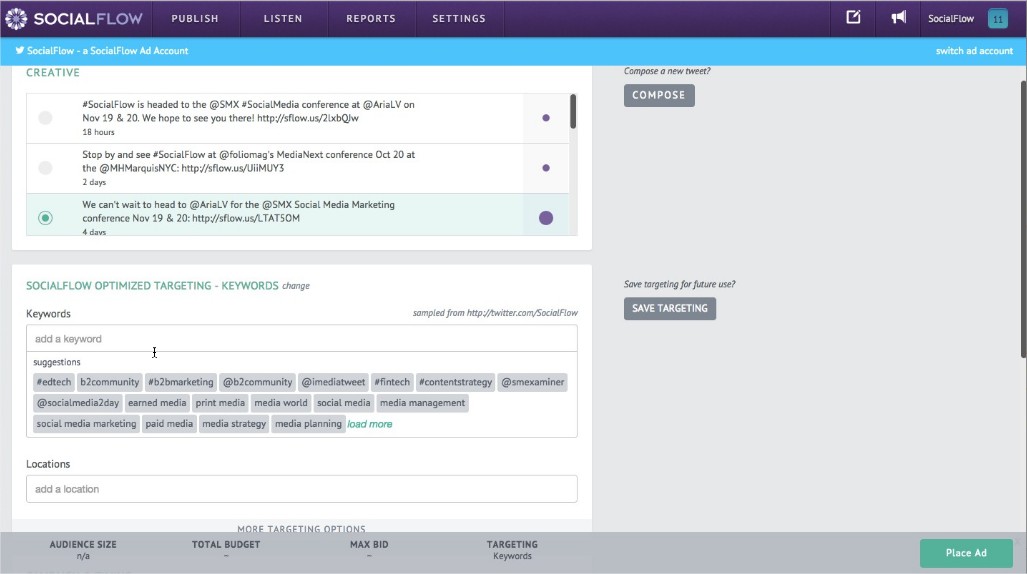Add the social media suggestion tag

(344, 403)
